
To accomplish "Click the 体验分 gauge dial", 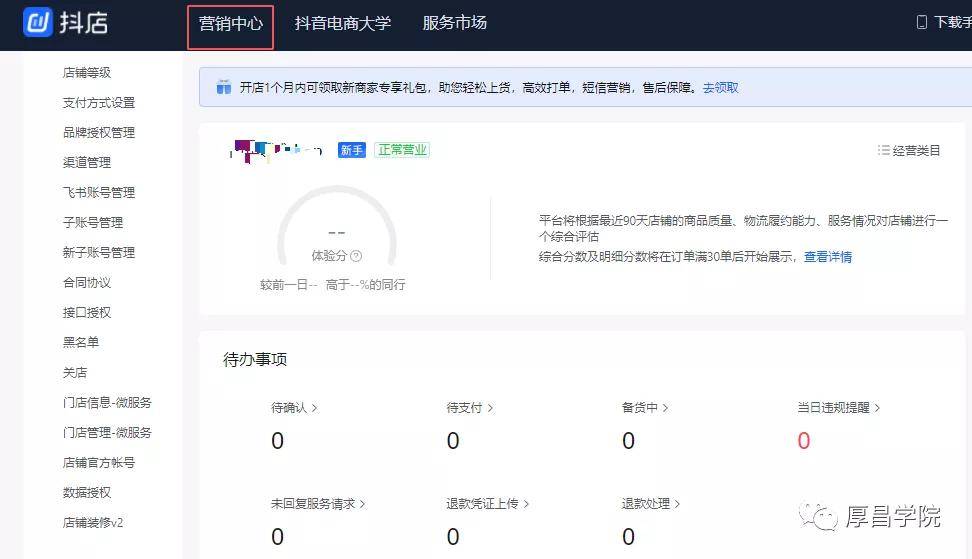I will [337, 226].
